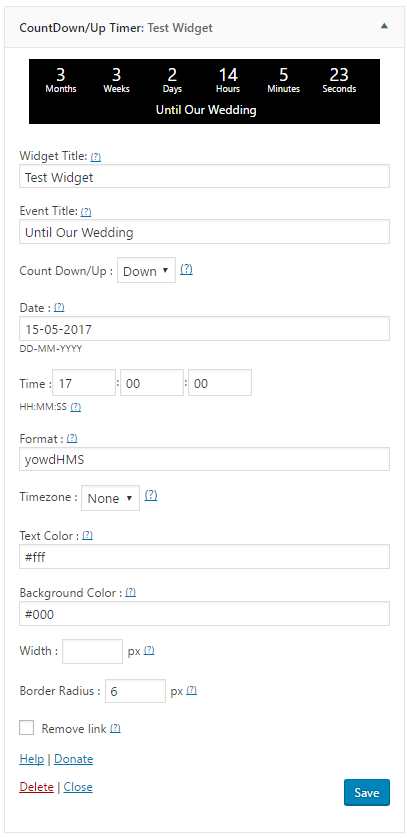The height and width of the screenshot is (838, 407).
Task: Delete this widget via Delete link
Action: click(36, 787)
